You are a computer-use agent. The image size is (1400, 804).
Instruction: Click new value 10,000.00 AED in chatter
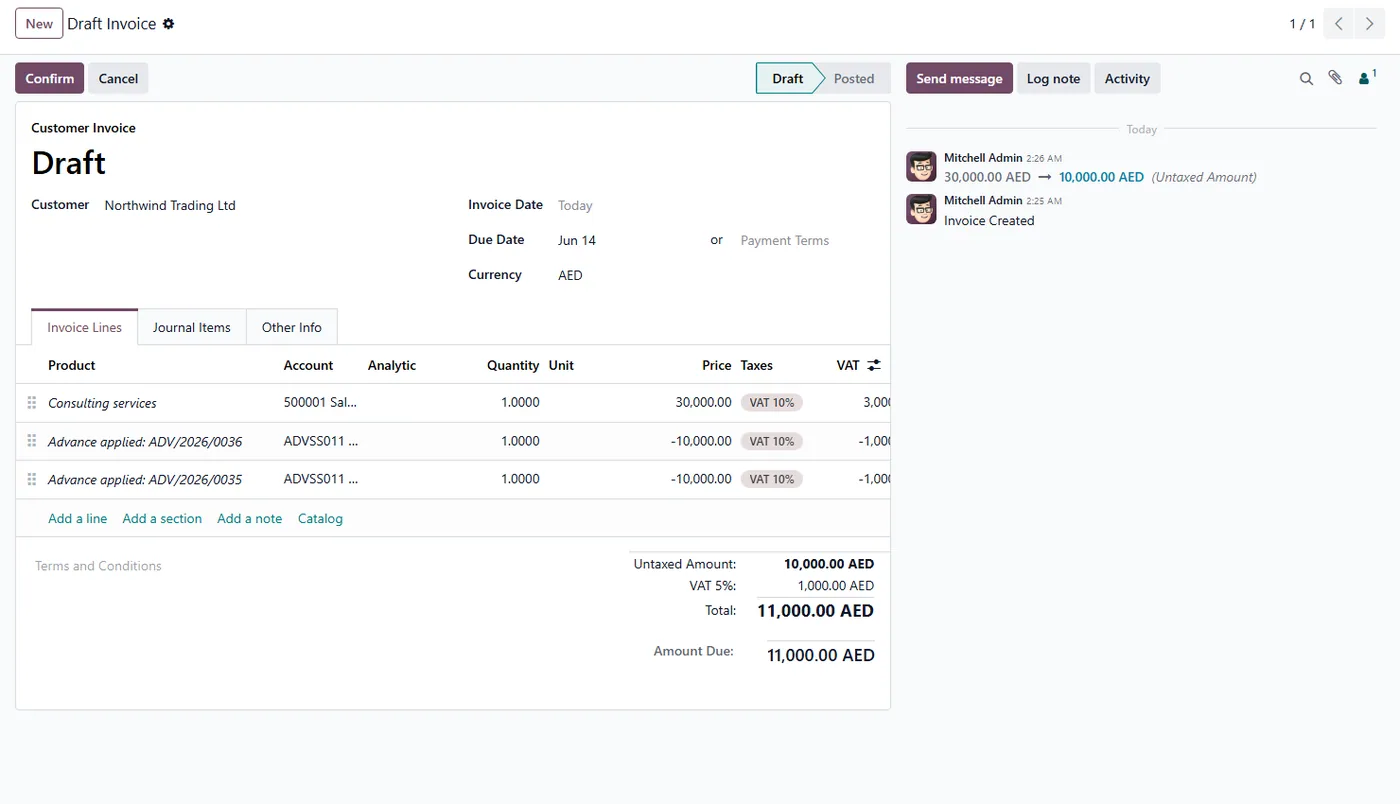click(x=1101, y=177)
